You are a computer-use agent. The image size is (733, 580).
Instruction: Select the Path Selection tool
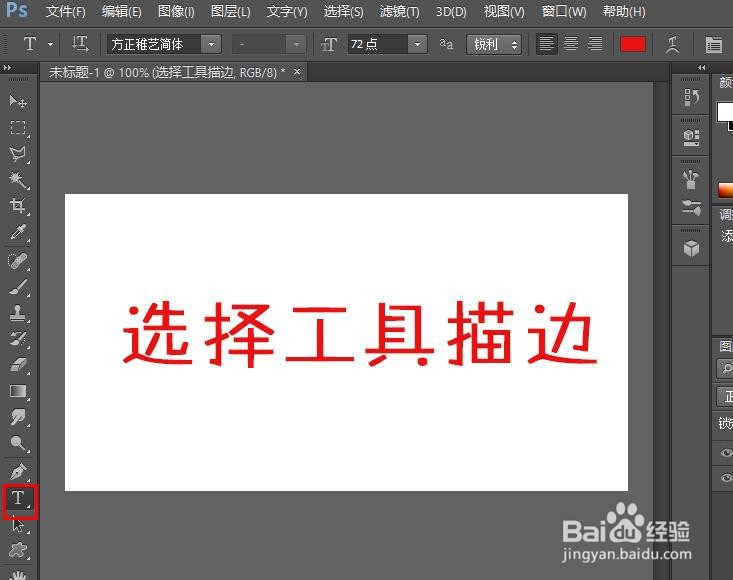(x=18, y=524)
